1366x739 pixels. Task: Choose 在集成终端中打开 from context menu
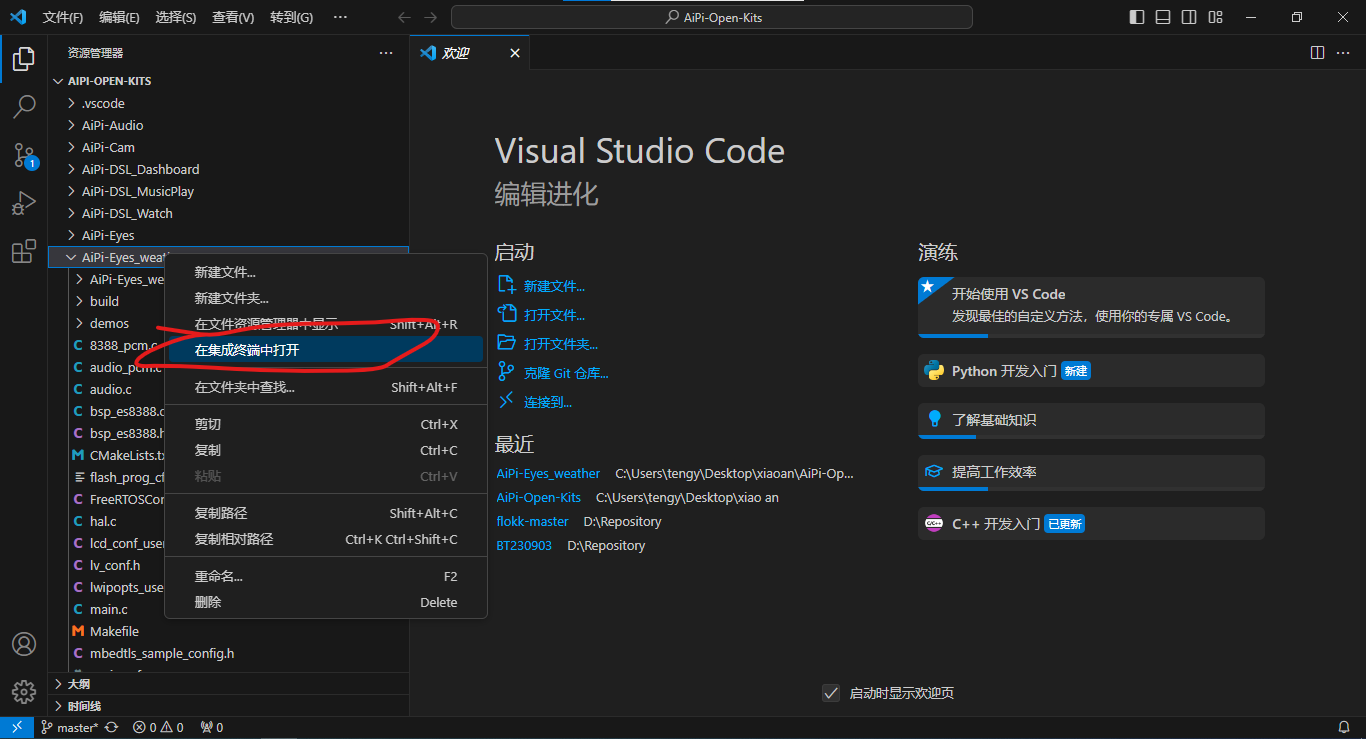pyautogui.click(x=325, y=350)
